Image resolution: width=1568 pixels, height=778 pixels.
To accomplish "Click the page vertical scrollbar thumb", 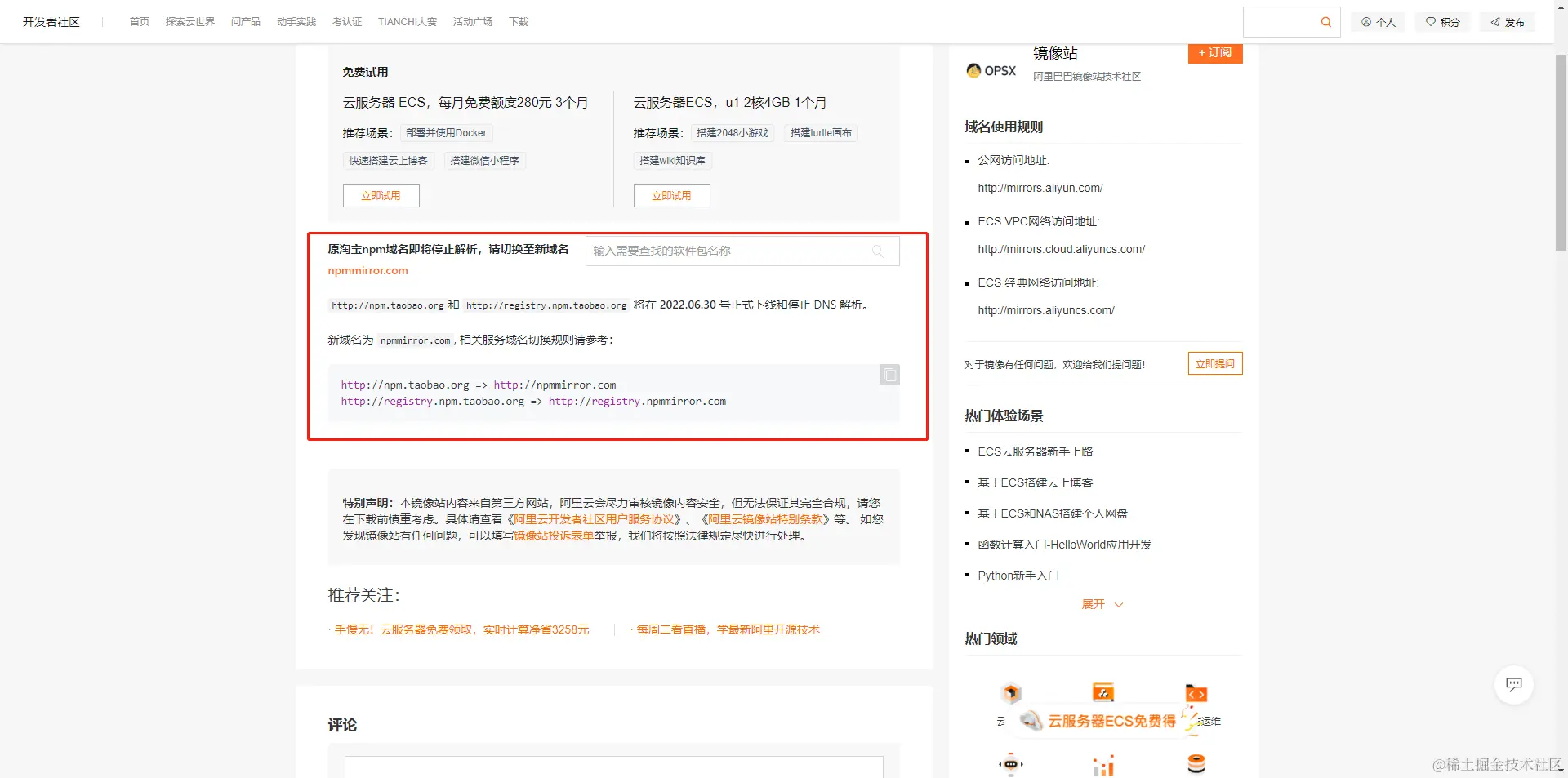I will 1561,153.
